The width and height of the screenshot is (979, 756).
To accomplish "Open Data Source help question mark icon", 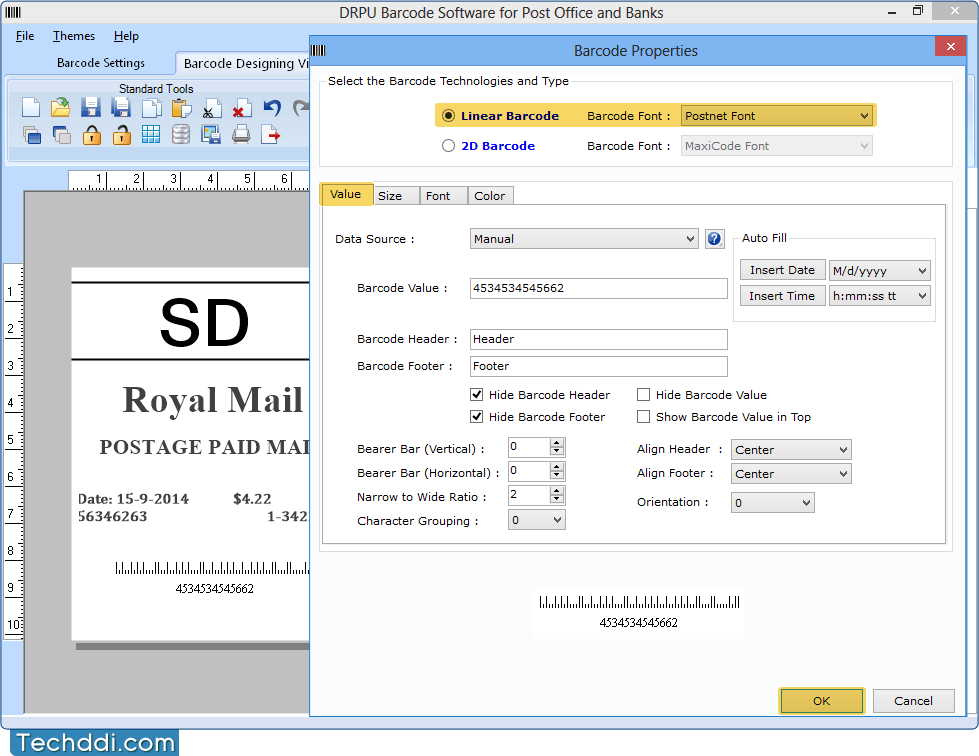I will pyautogui.click(x=714, y=238).
